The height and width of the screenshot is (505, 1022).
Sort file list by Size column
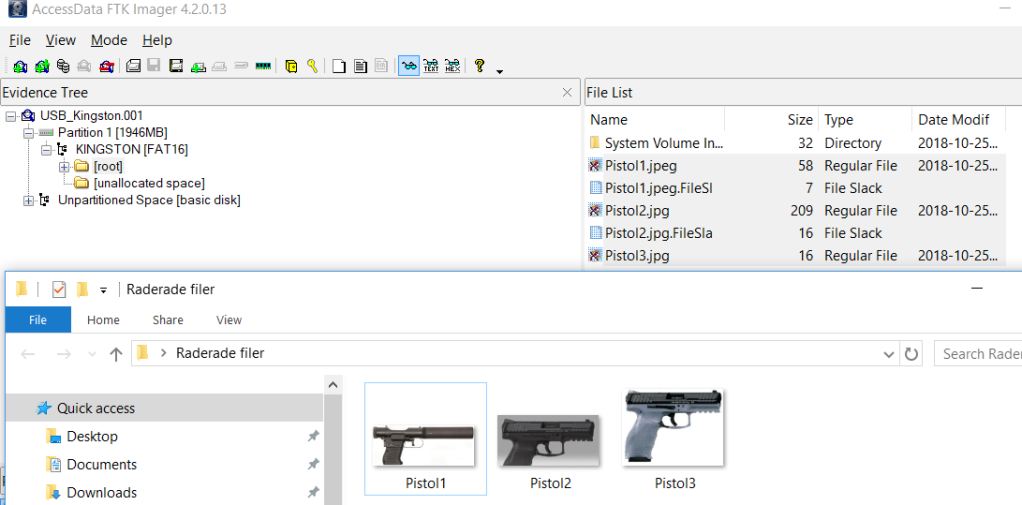click(x=799, y=119)
